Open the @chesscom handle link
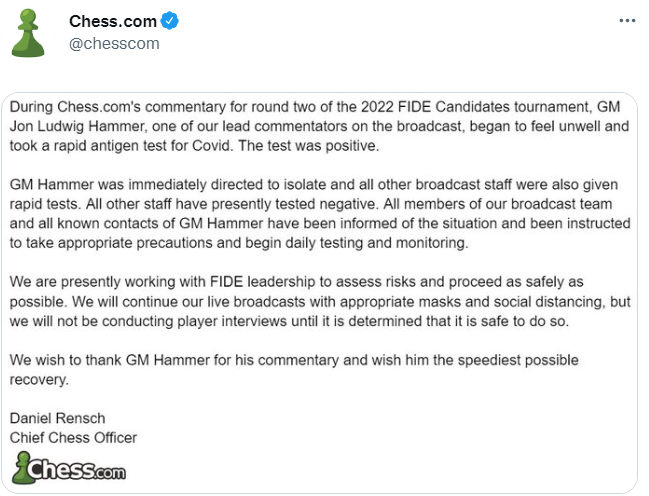The width and height of the screenshot is (649, 496). click(114, 43)
